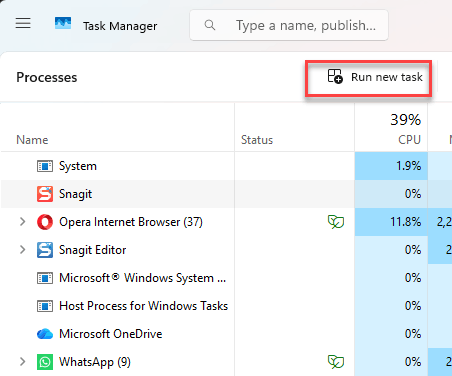Image resolution: width=452 pixels, height=376 pixels.
Task: Click the Opera Internet Browser icon
Action: point(45,222)
